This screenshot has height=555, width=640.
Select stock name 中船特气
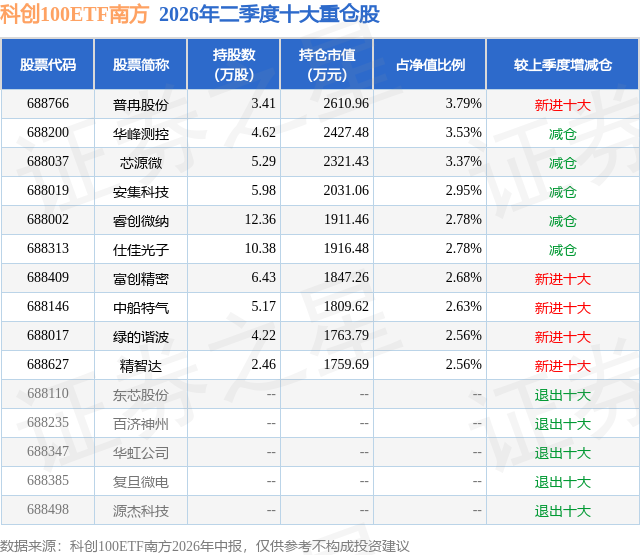coord(141,308)
